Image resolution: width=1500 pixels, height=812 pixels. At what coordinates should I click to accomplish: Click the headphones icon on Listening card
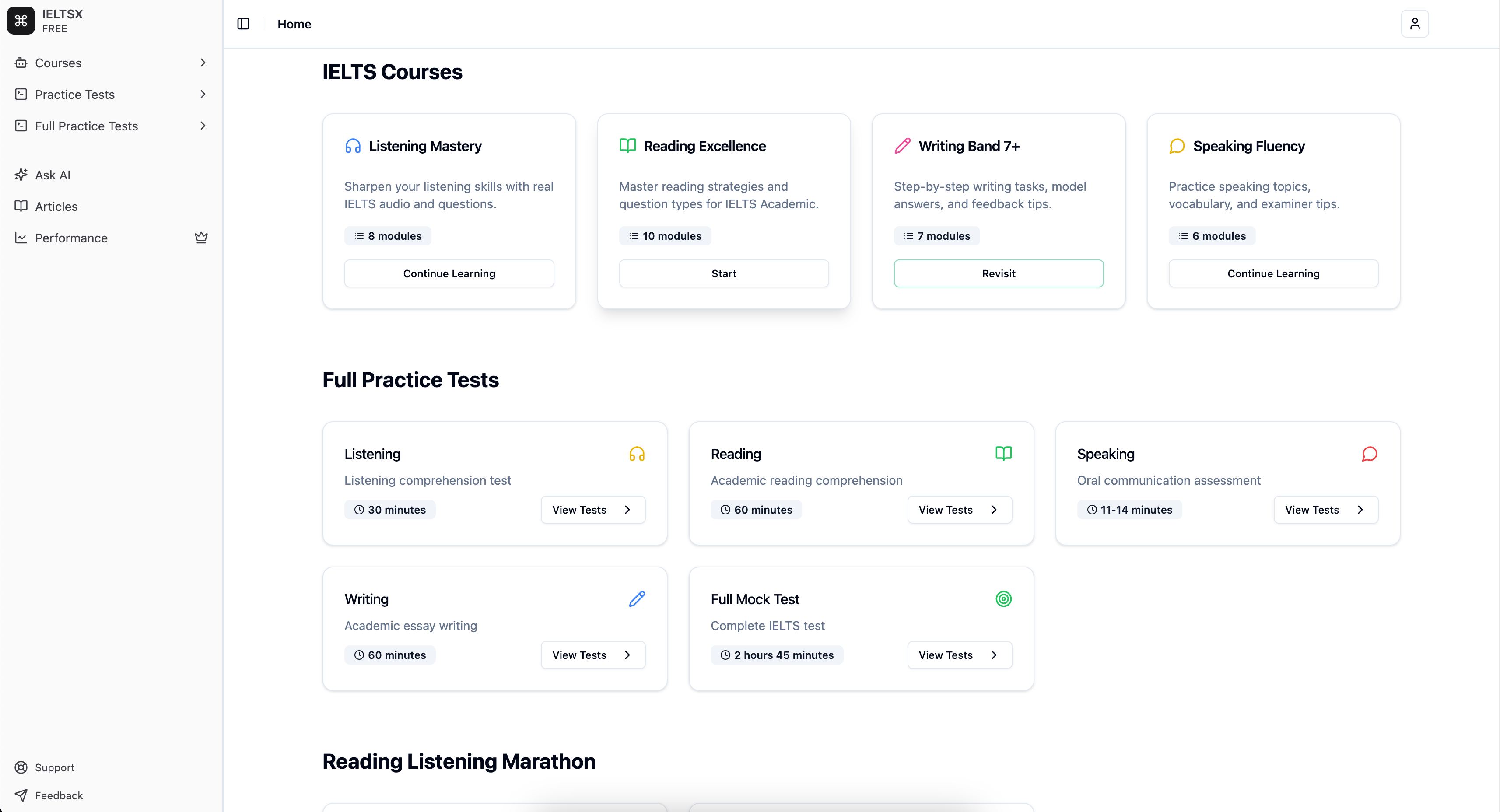(637, 453)
